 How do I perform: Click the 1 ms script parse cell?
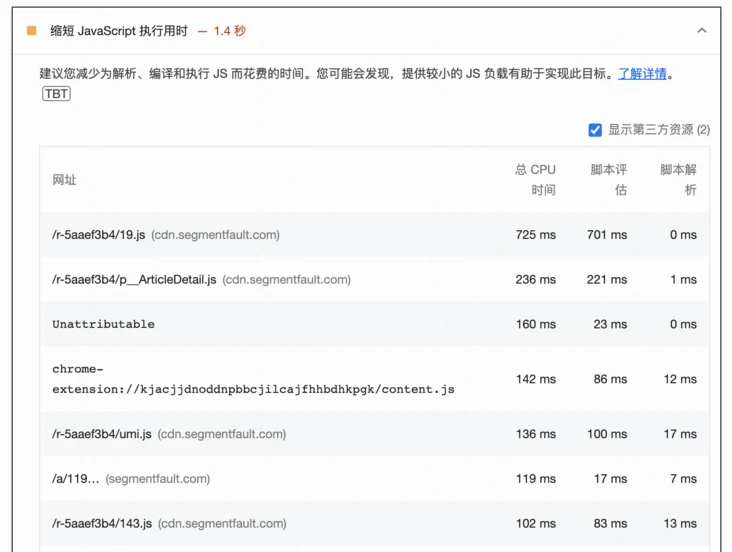coord(683,280)
